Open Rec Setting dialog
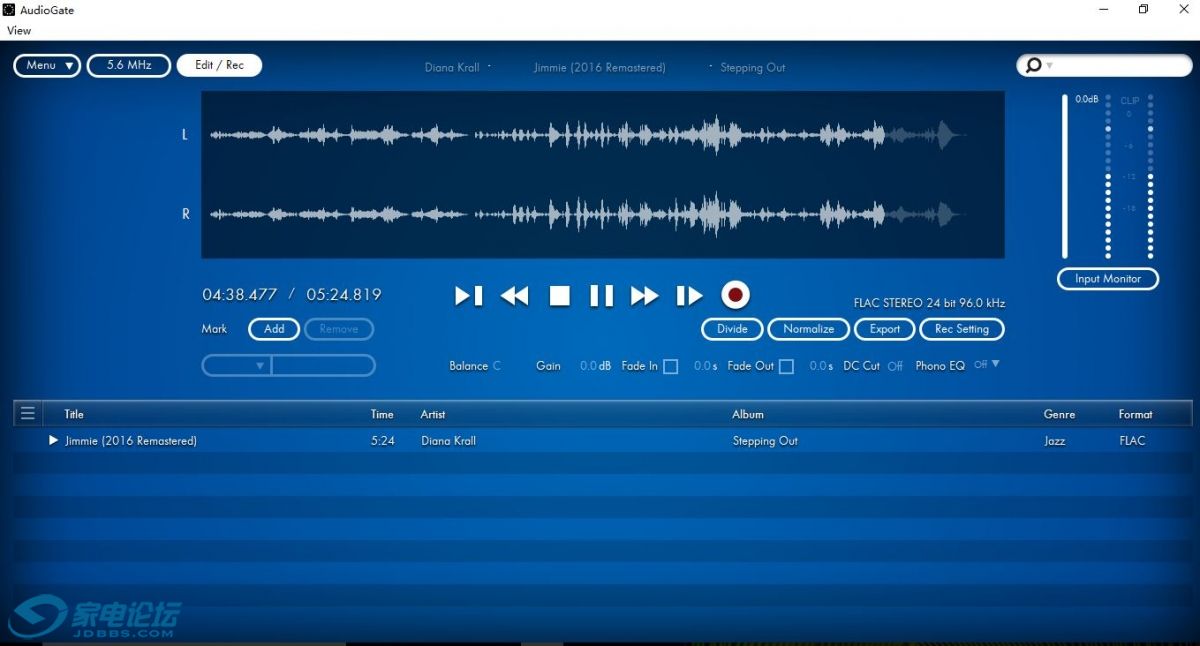The height and width of the screenshot is (646, 1200). click(962, 329)
